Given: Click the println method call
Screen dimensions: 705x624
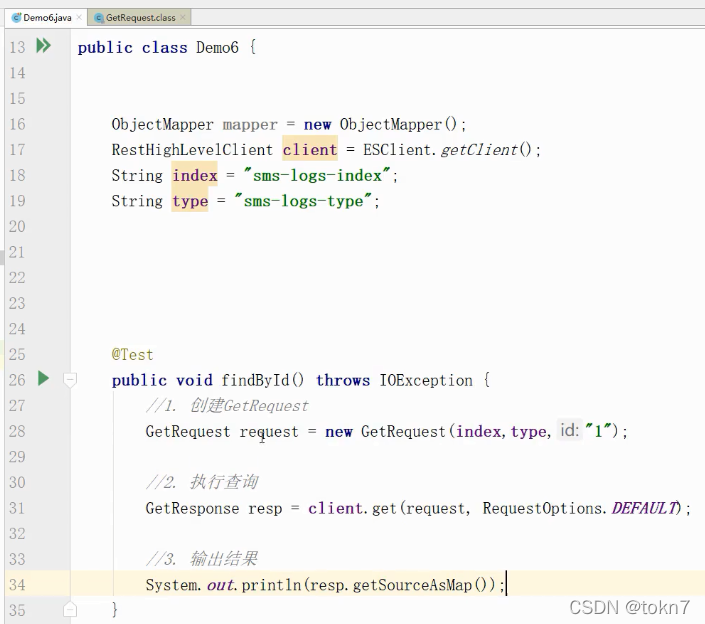Looking at the screenshot, I should [x=271, y=585].
